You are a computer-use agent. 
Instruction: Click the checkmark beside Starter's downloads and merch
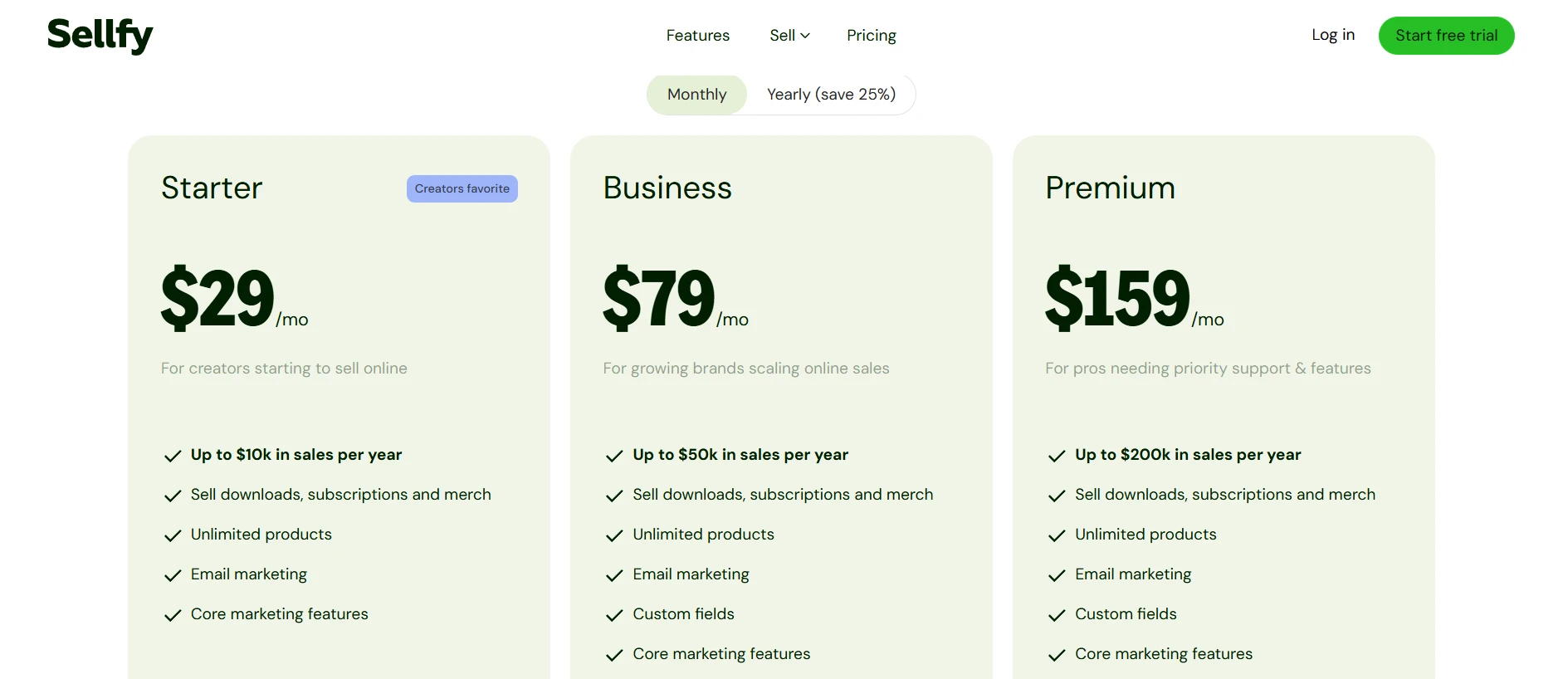[x=172, y=496]
